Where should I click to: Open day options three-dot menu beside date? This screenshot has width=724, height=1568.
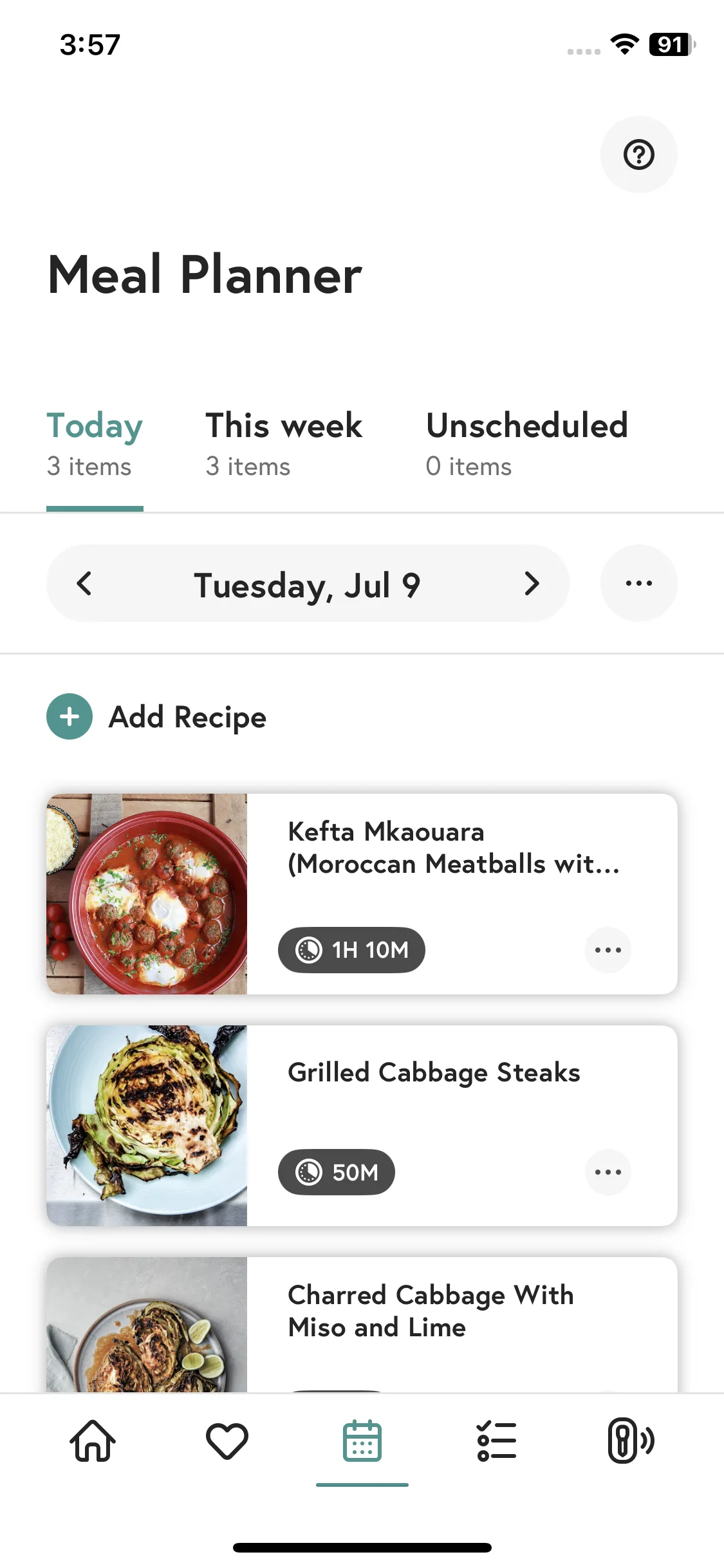point(638,583)
